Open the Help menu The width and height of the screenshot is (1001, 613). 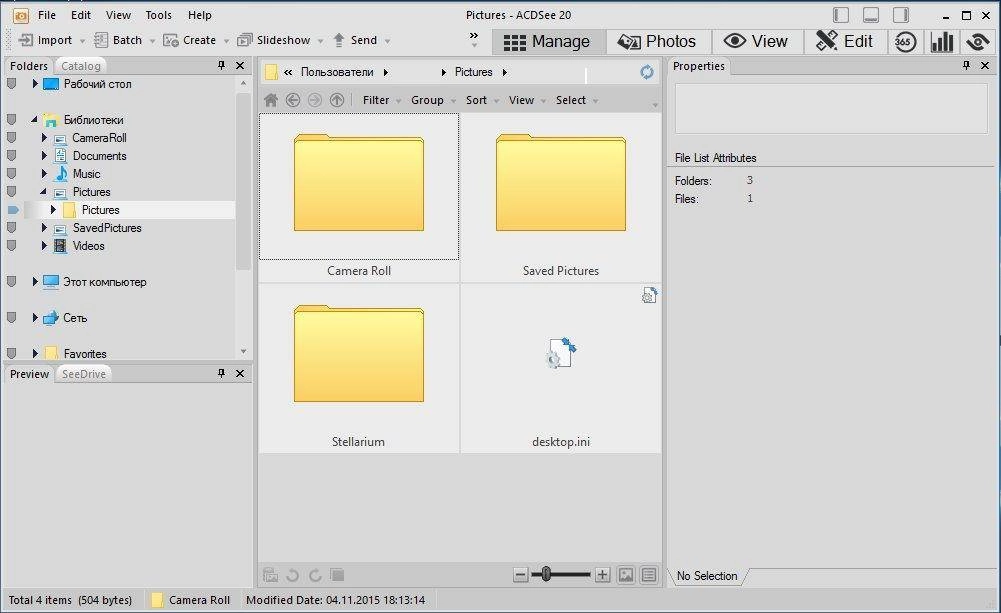(x=199, y=15)
